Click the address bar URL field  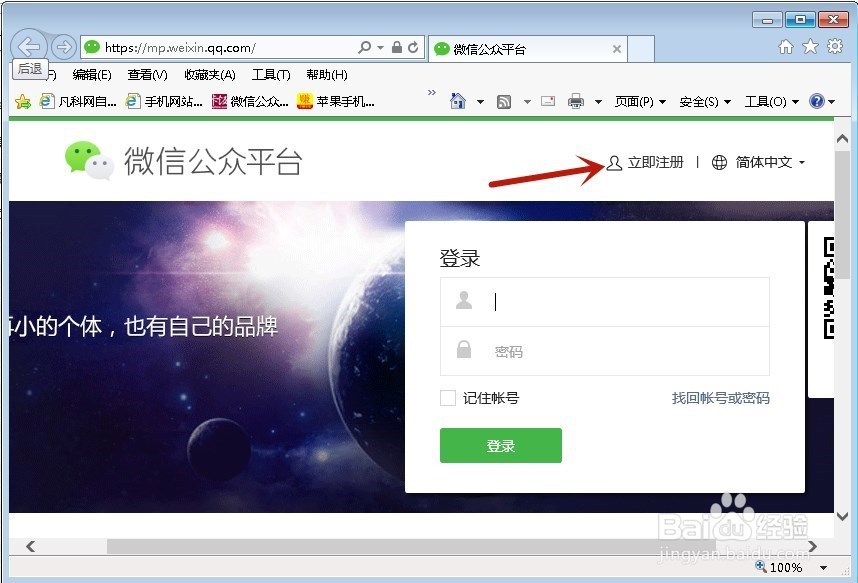[219, 48]
